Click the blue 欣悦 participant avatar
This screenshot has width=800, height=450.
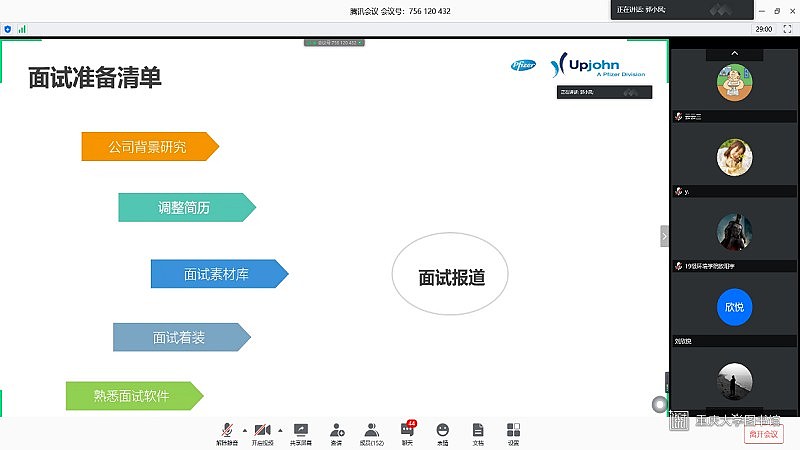(734, 307)
